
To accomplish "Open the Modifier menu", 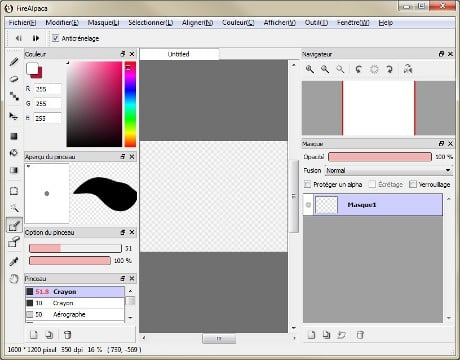I will tap(62, 23).
